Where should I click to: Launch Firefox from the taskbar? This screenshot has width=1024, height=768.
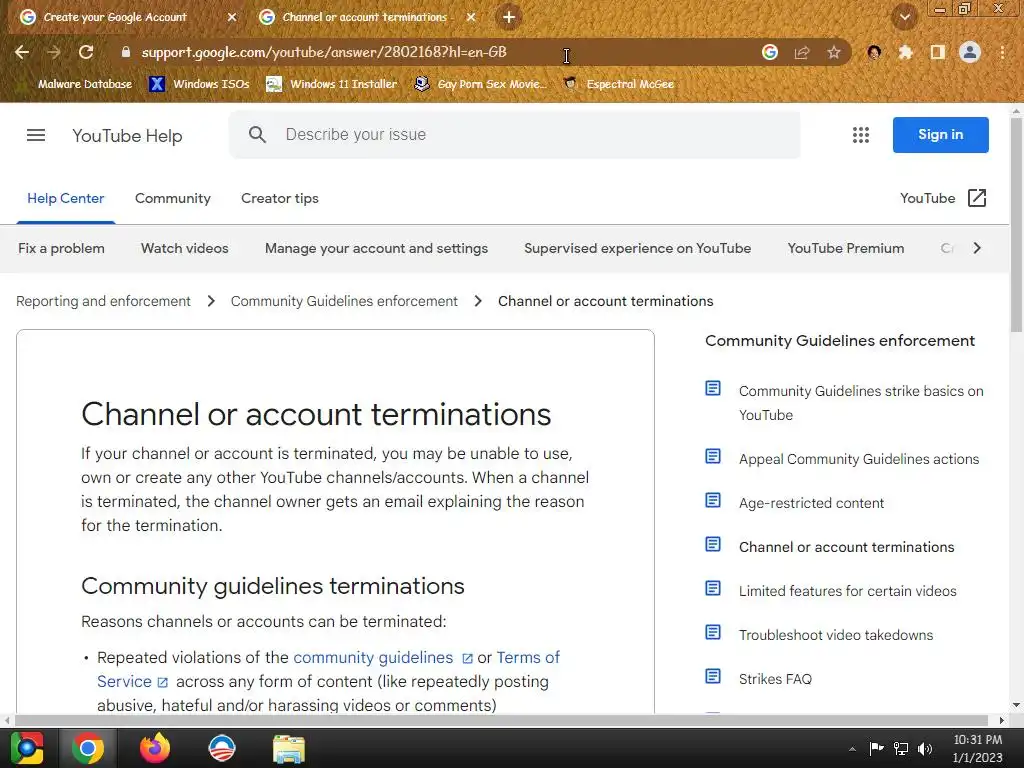click(x=155, y=748)
